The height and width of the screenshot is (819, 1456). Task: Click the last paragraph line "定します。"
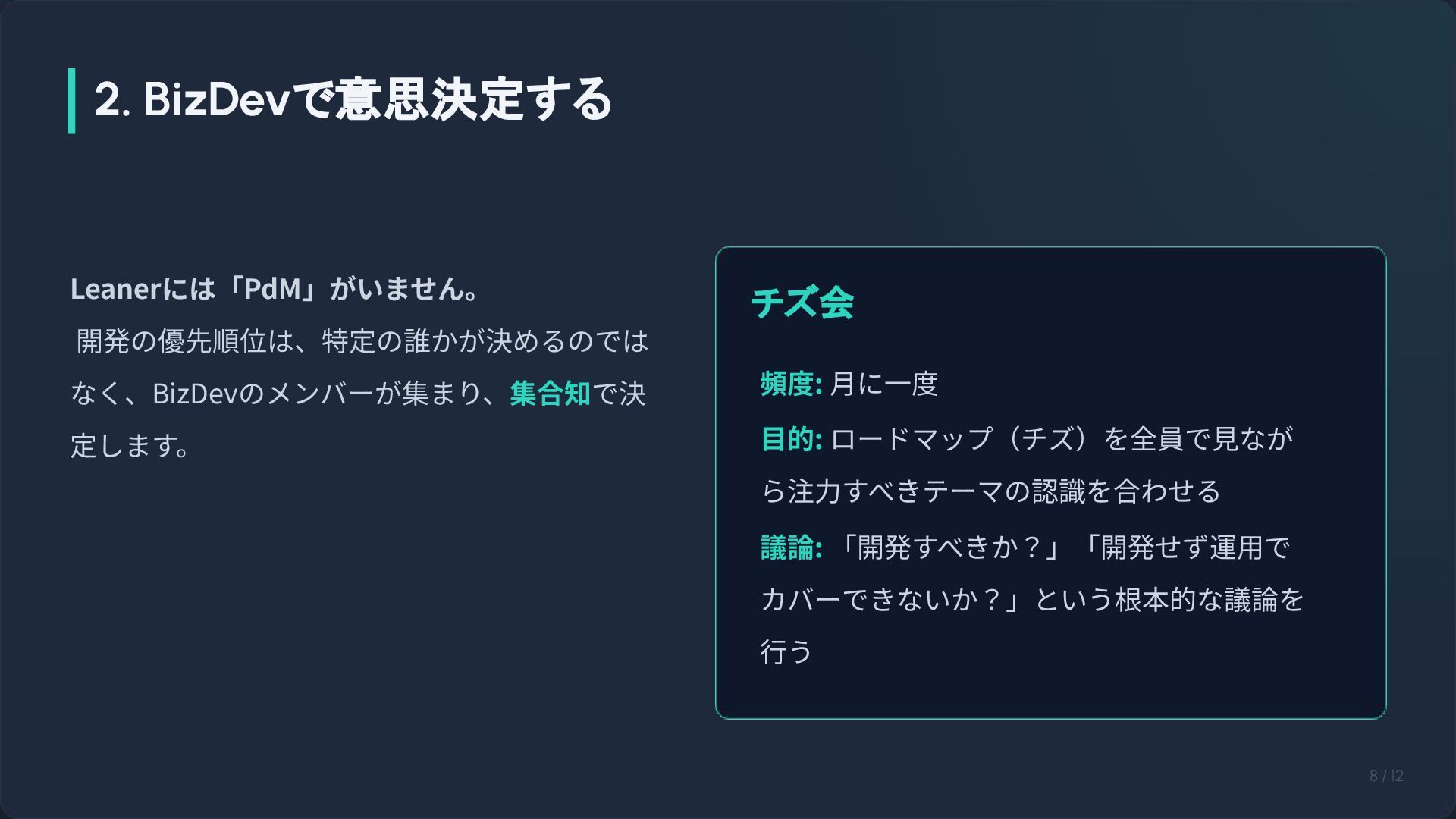pyautogui.click(x=130, y=445)
